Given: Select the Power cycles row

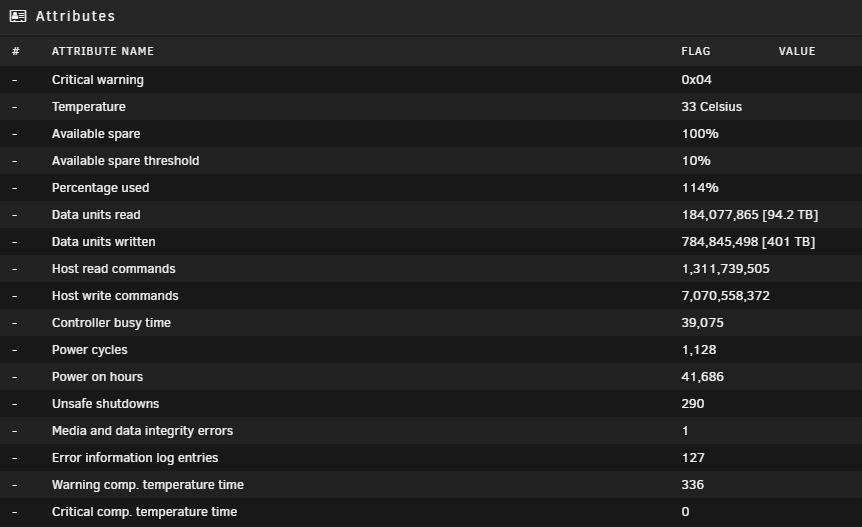Looking at the screenshot, I should (431, 350).
